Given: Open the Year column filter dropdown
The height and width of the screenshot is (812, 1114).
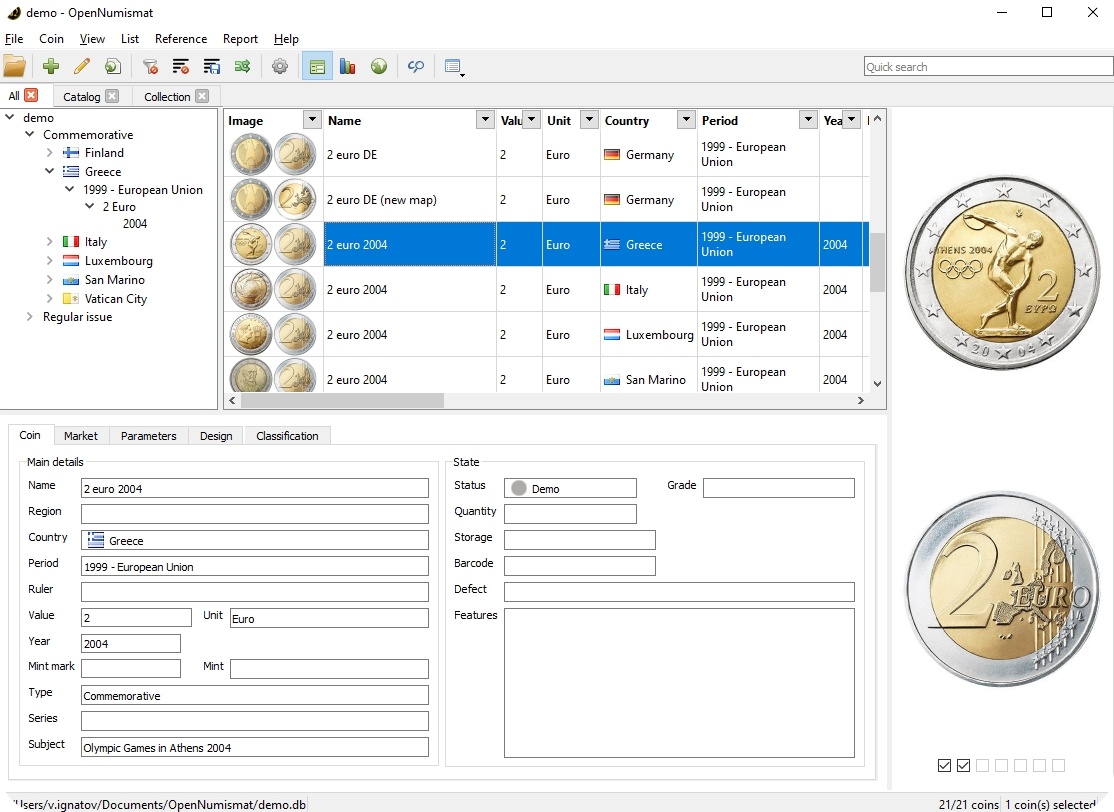Looking at the screenshot, I should (x=852, y=119).
